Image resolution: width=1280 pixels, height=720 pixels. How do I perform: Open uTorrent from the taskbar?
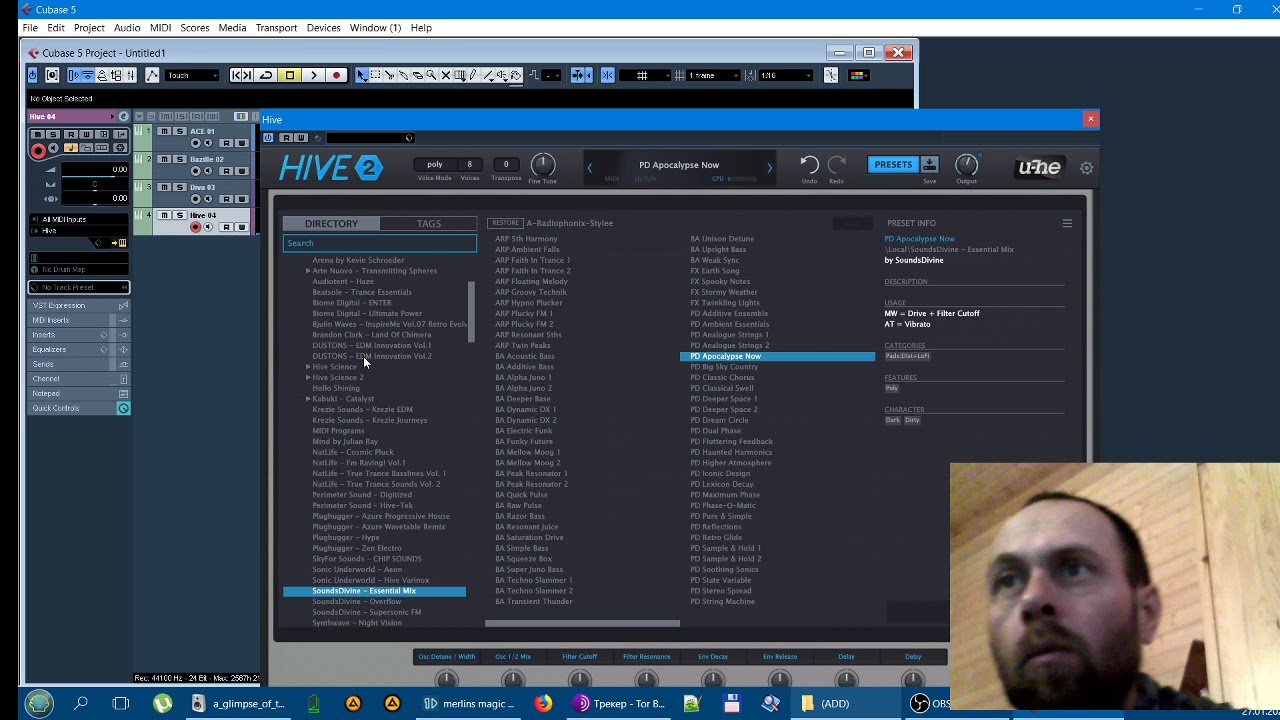point(162,704)
